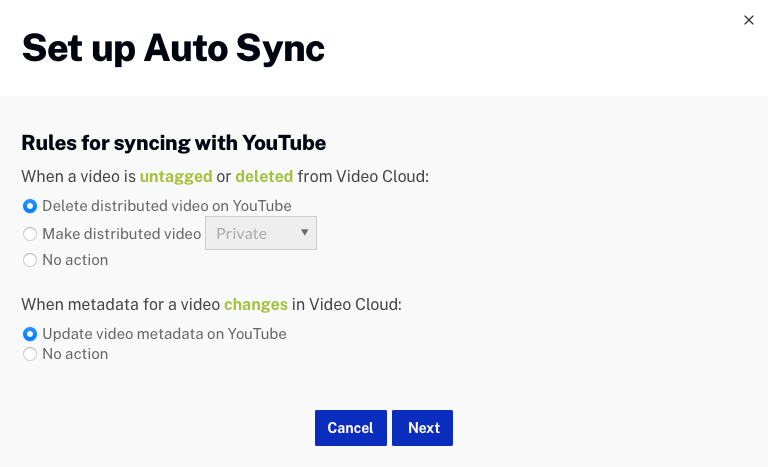Select No action radio under untagged/deleted rule
The width and height of the screenshot is (768, 467).
point(30,260)
